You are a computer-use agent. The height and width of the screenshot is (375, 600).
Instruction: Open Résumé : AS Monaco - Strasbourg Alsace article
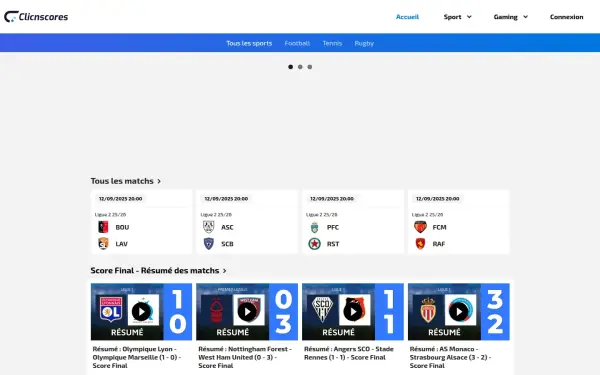point(450,357)
